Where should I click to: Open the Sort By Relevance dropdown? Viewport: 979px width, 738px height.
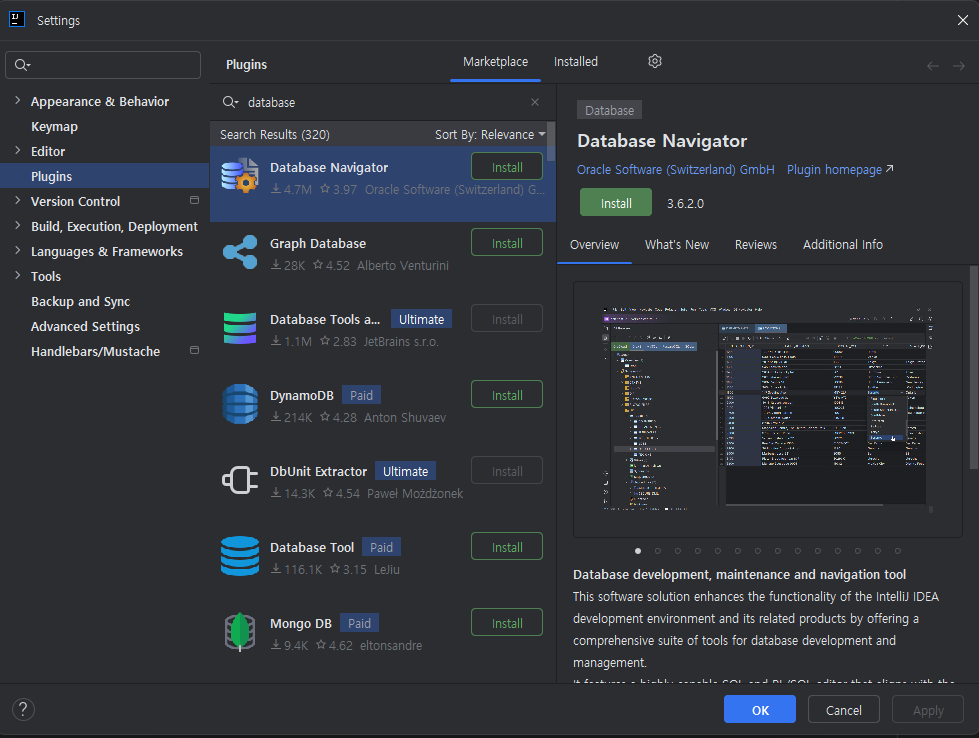[x=490, y=134]
